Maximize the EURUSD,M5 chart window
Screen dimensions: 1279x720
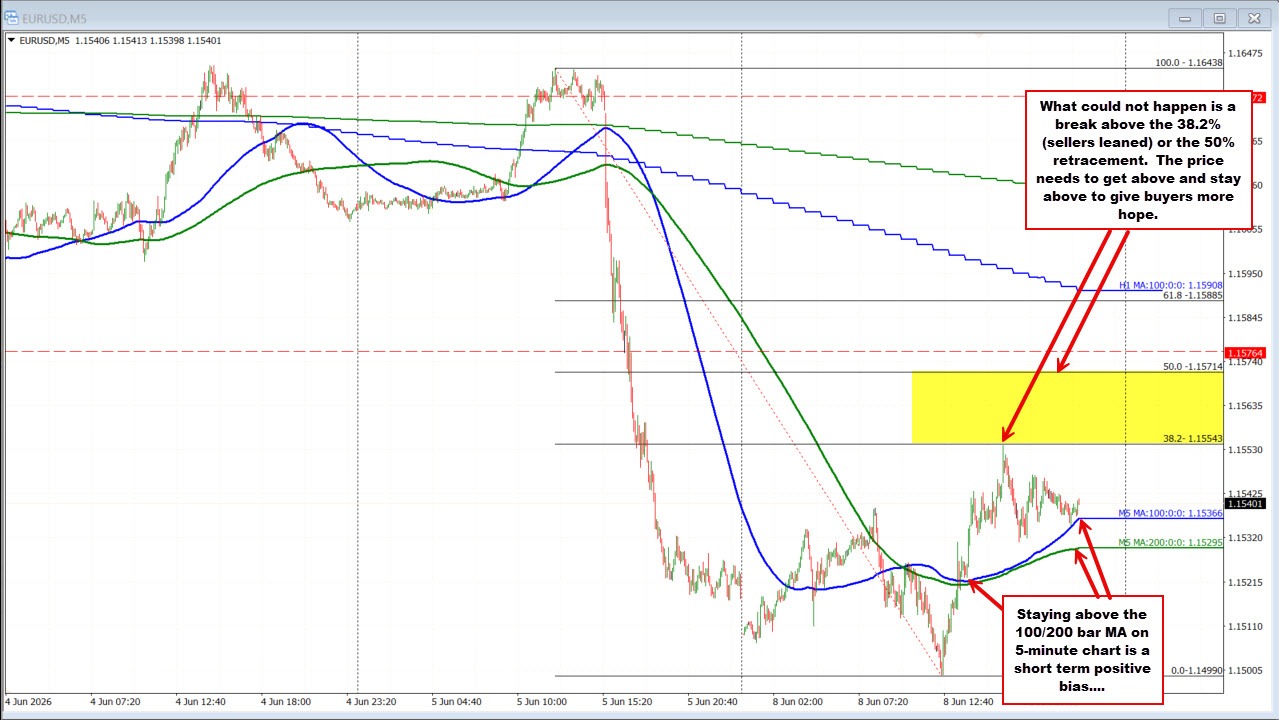[x=1219, y=17]
